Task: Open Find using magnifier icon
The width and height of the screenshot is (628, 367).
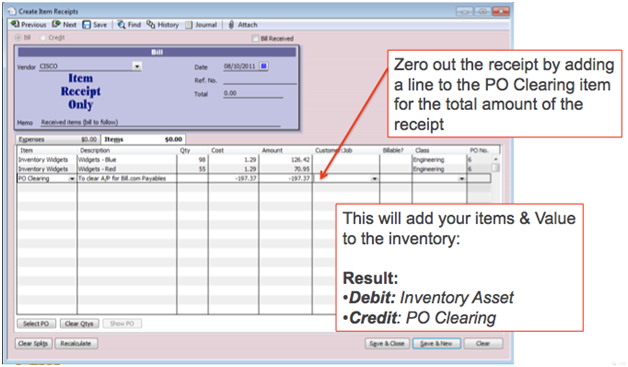Action: point(121,25)
